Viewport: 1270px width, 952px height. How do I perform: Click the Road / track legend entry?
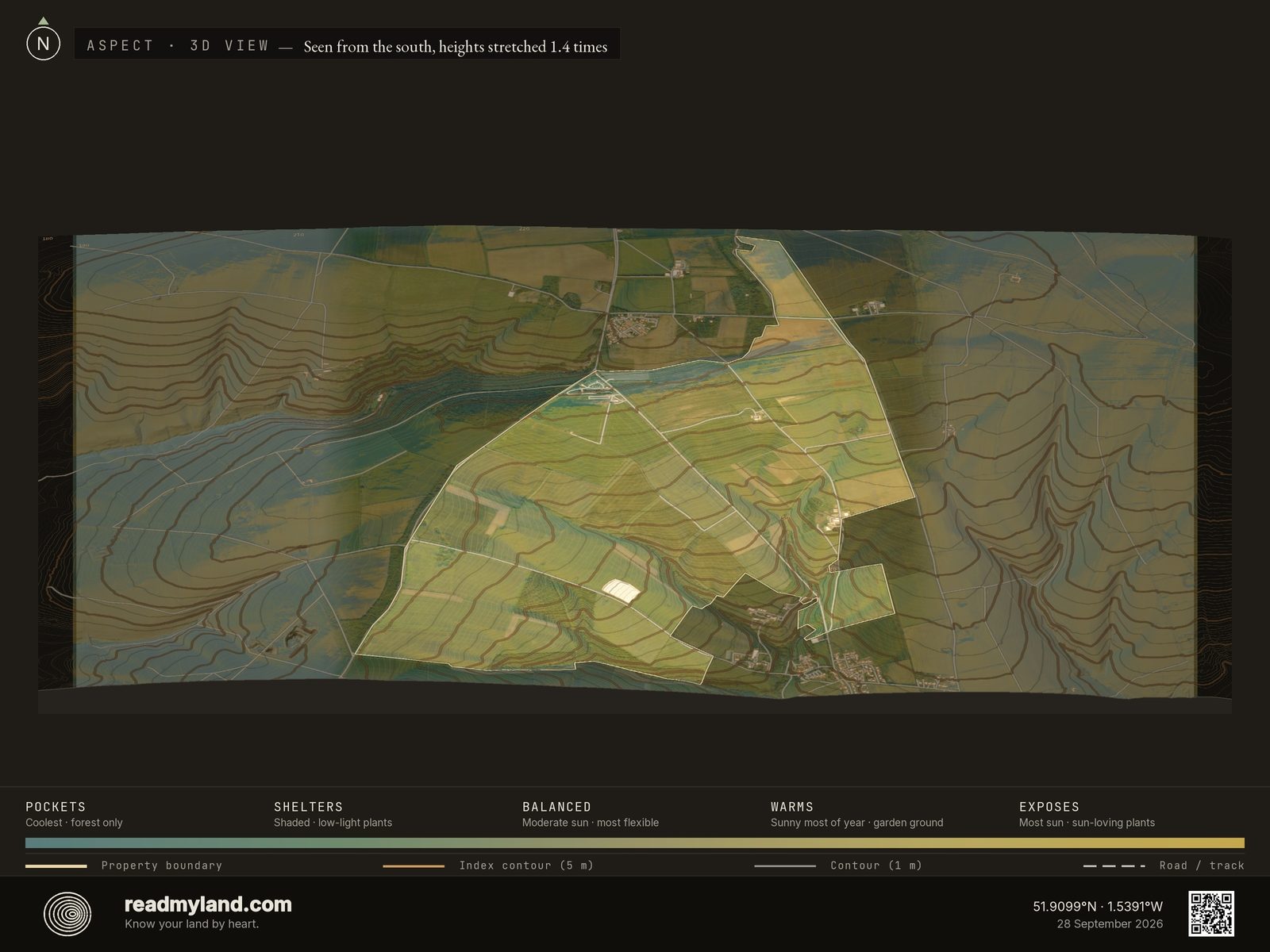pos(1164,866)
